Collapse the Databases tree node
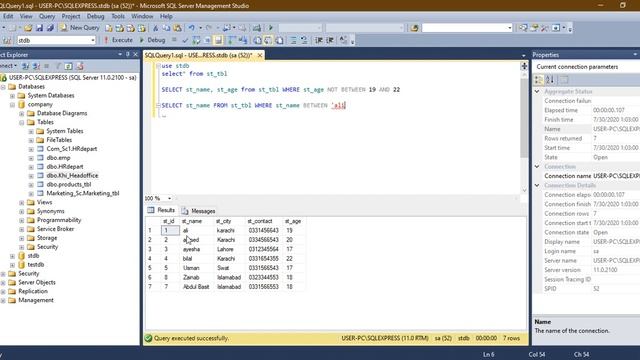The image size is (640, 360). point(3,87)
